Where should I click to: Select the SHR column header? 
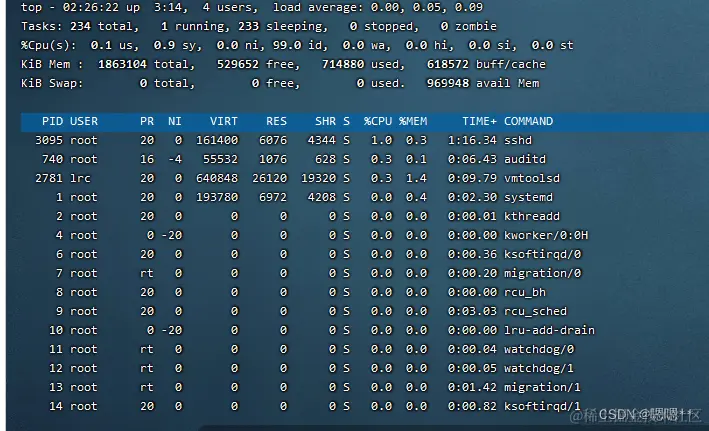(326, 121)
